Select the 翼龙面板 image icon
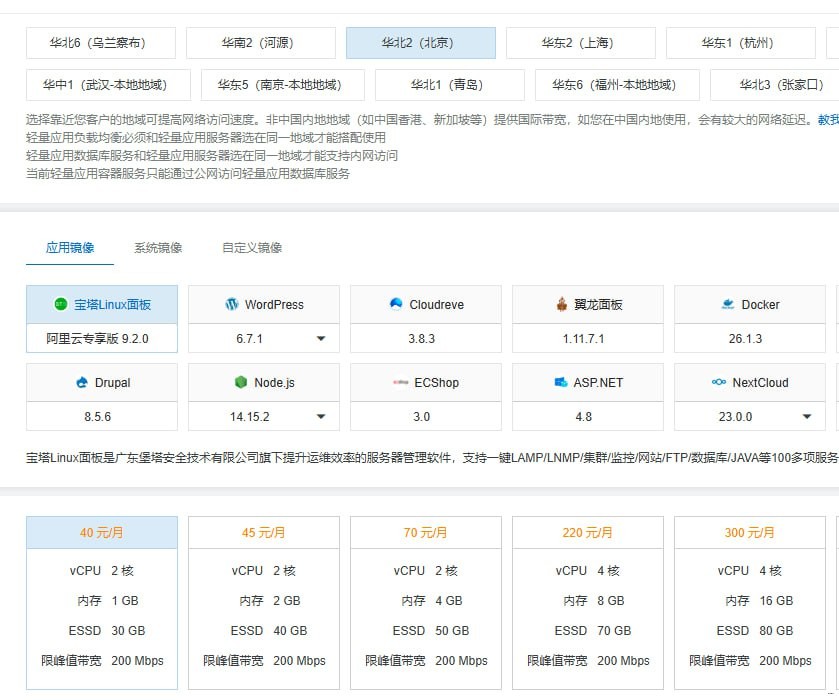The width and height of the screenshot is (839, 700). 562,304
